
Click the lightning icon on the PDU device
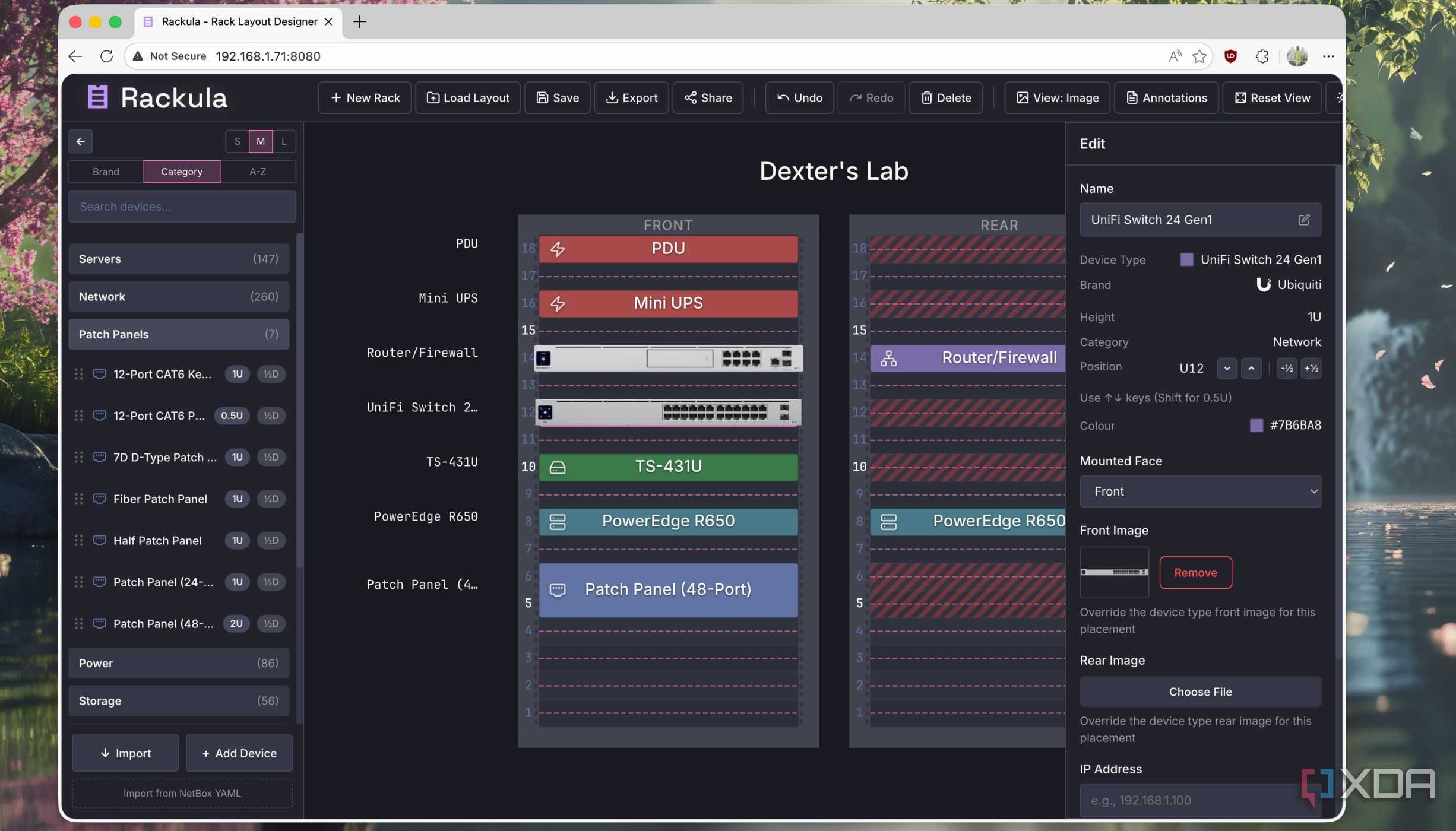pyautogui.click(x=557, y=249)
